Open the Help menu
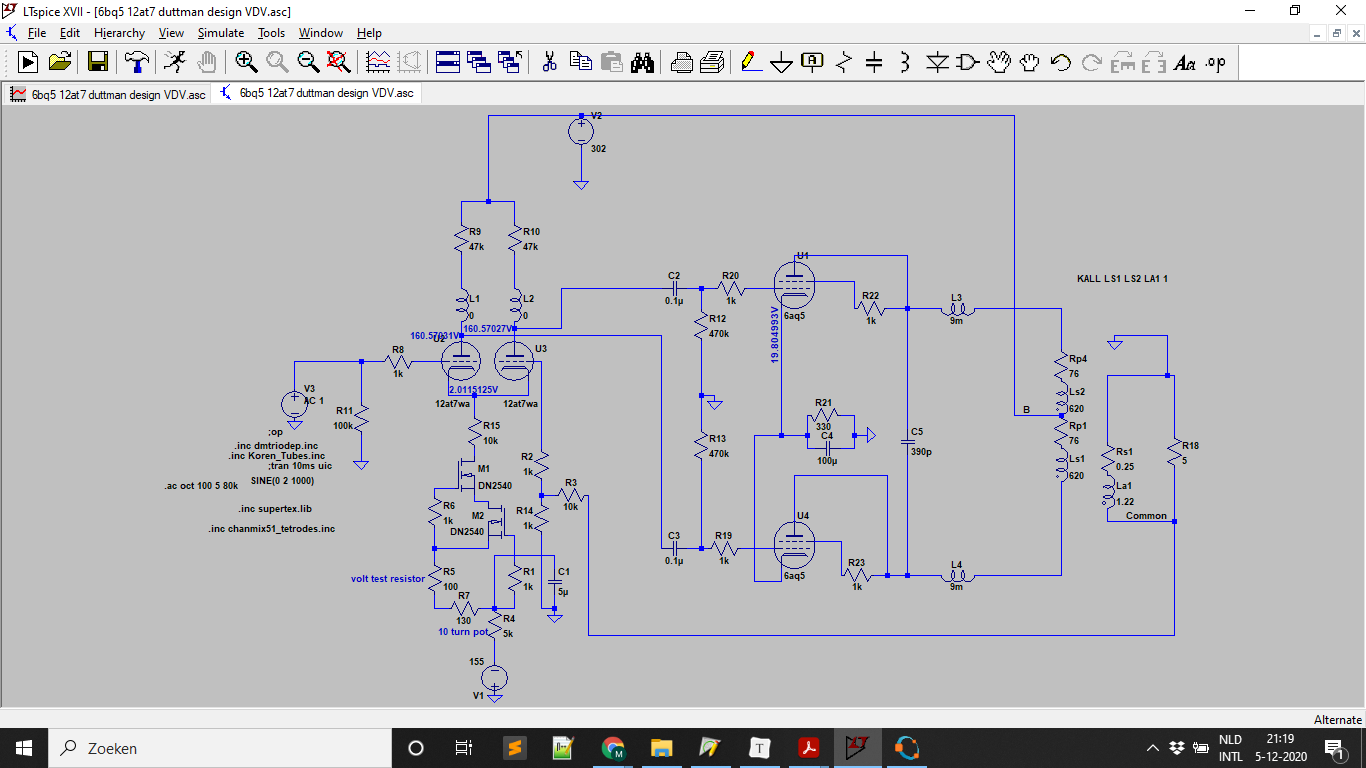This screenshot has height=768, width=1366. pos(369,33)
